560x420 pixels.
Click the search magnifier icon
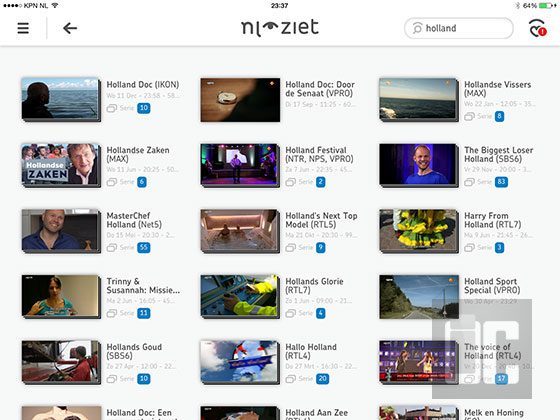pyautogui.click(x=417, y=28)
